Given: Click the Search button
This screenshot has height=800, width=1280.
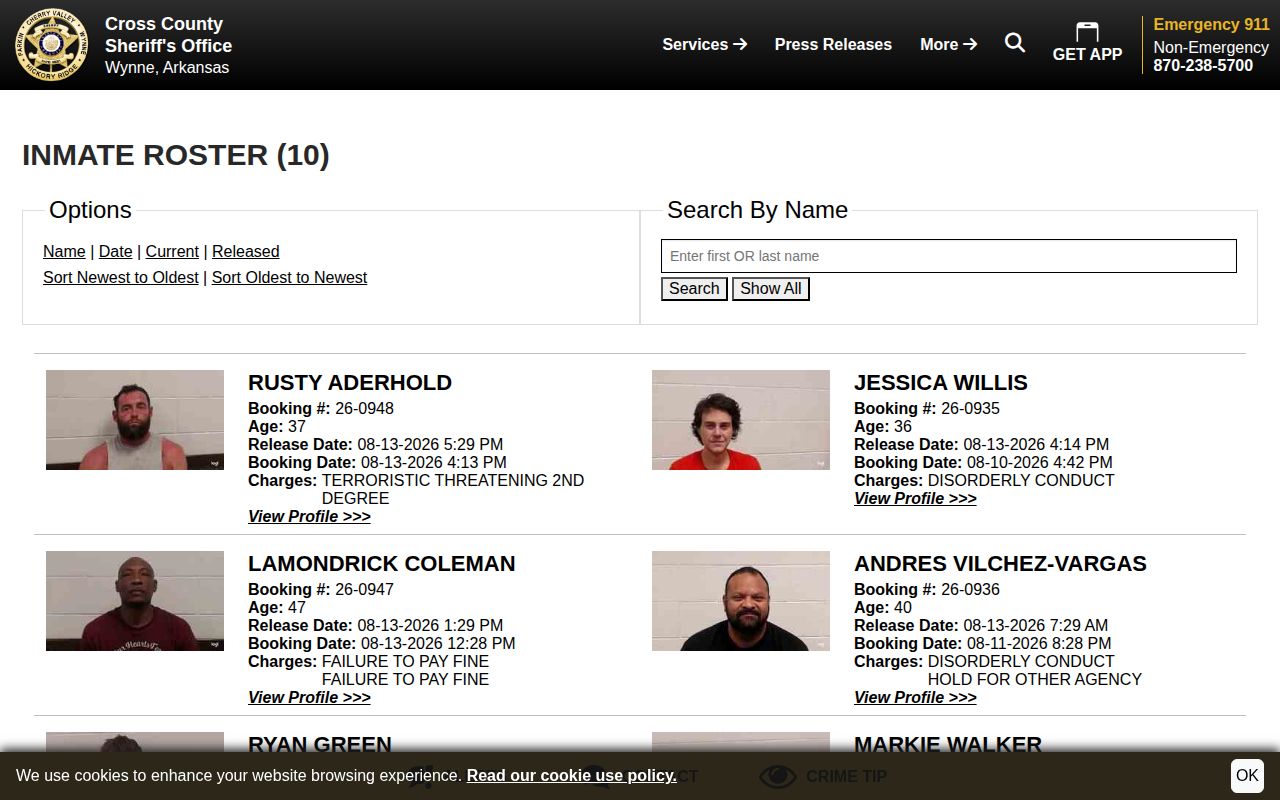Looking at the screenshot, I should coord(694,289).
